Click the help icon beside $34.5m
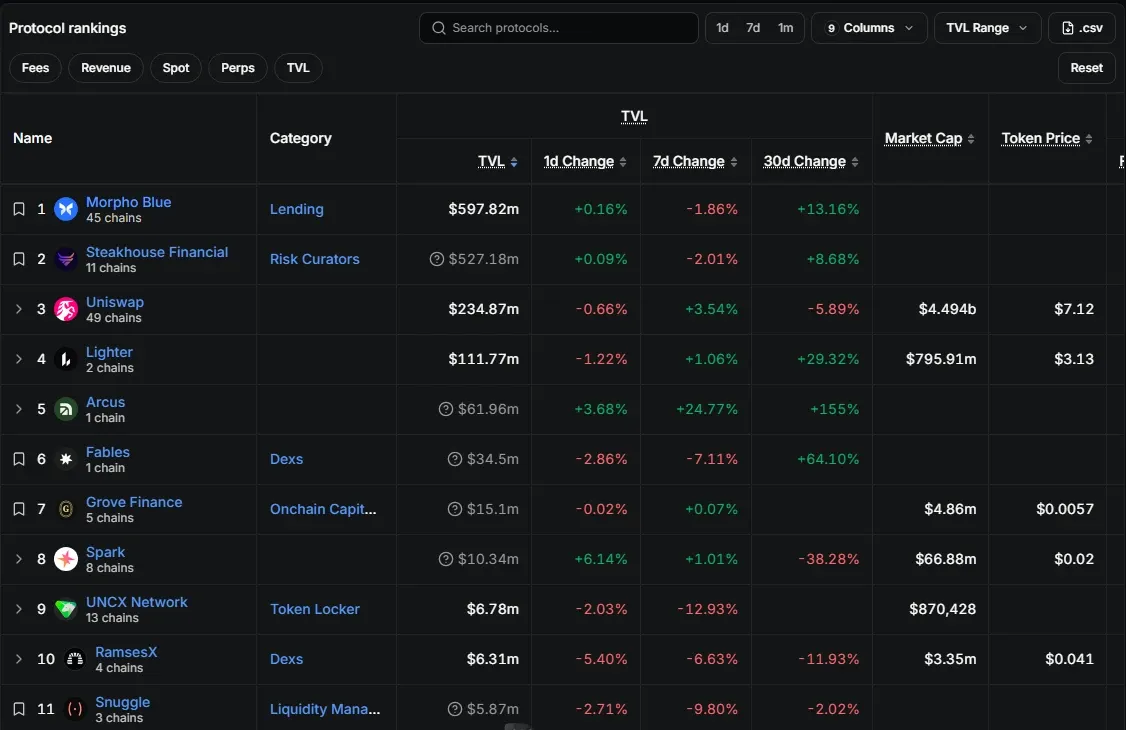This screenshot has height=730, width=1126. (x=455, y=459)
